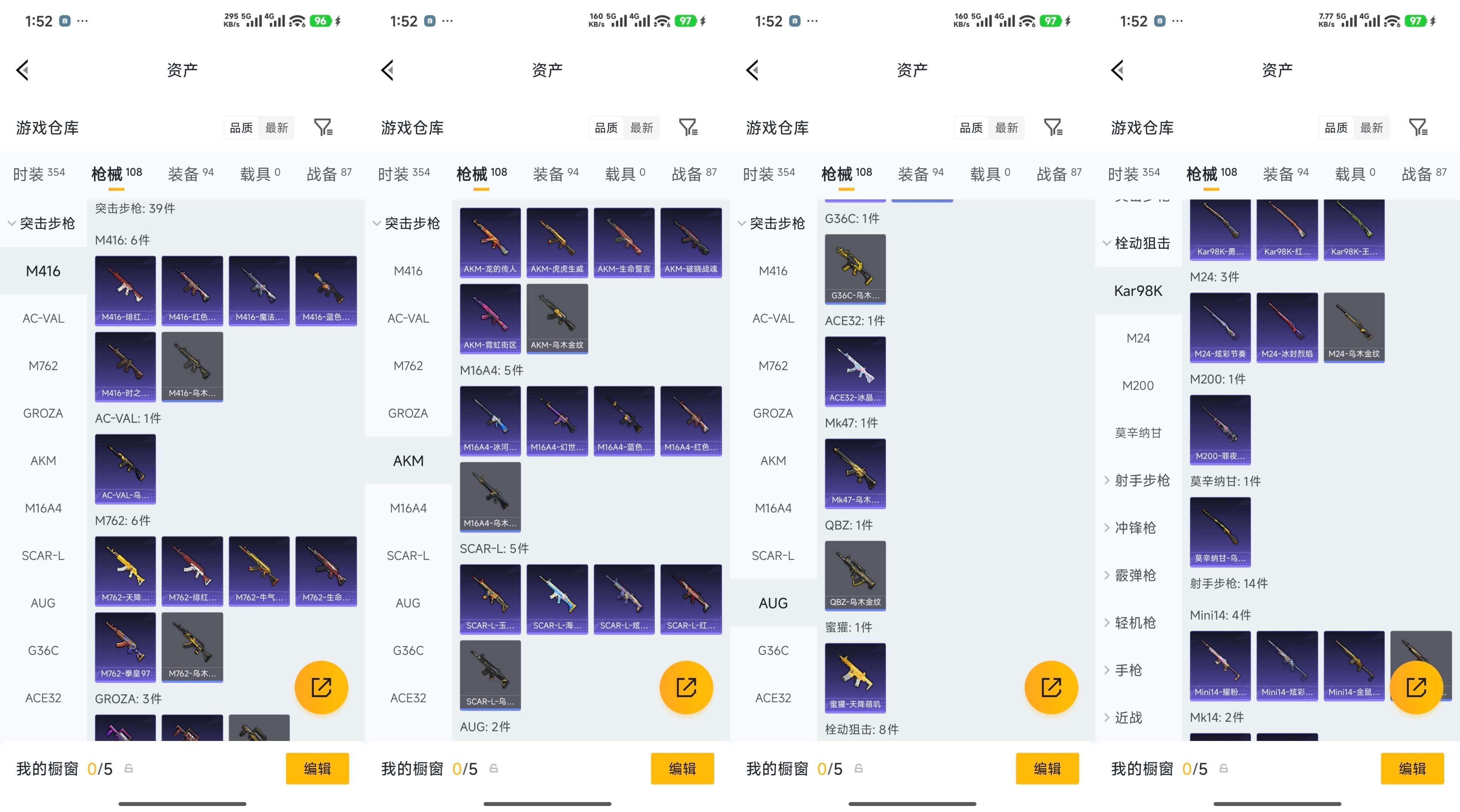Switch to the 时装 354 tab in first panel
This screenshot has height=812, width=1460.
(x=39, y=173)
